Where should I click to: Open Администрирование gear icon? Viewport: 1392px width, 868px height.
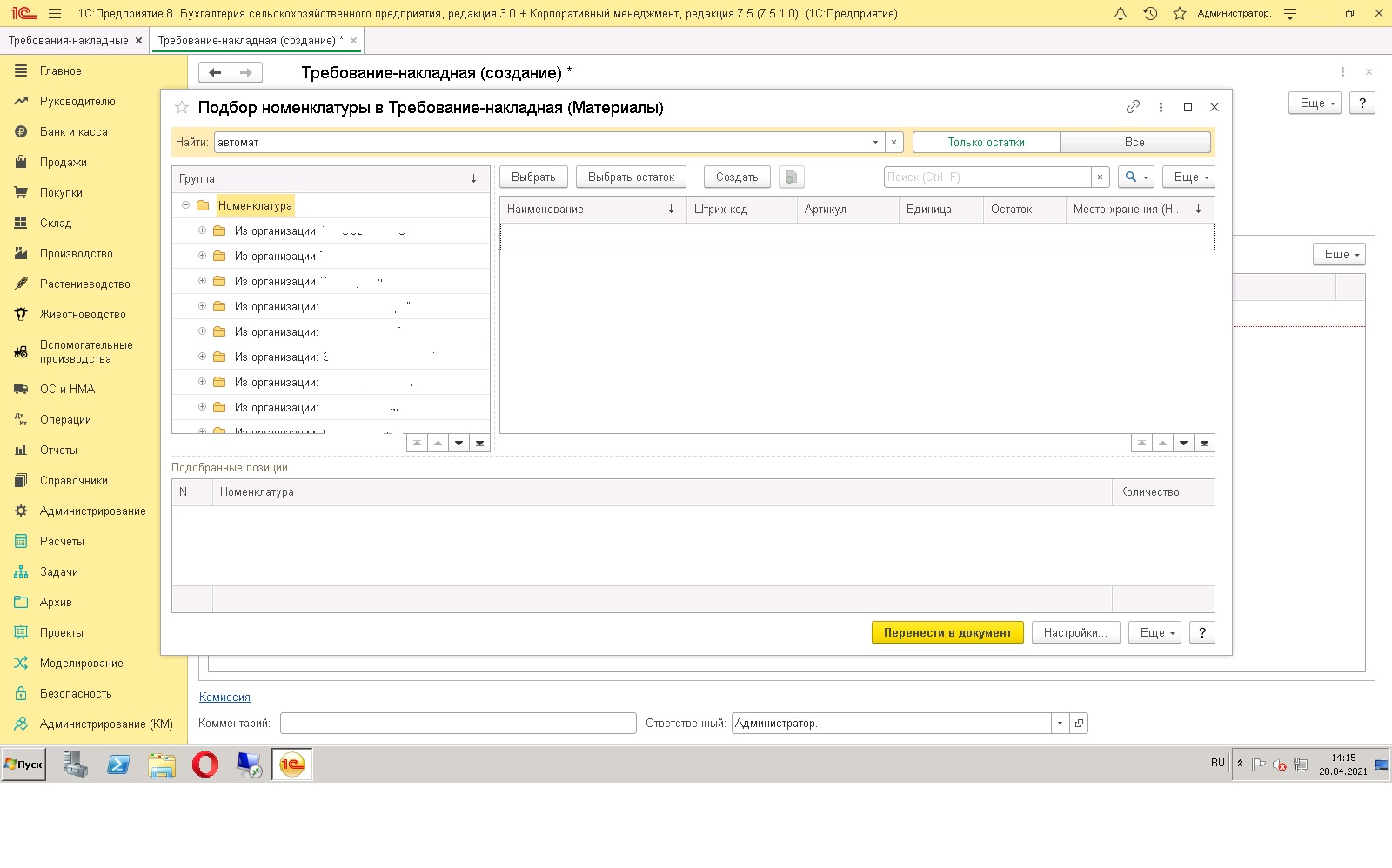click(x=21, y=511)
